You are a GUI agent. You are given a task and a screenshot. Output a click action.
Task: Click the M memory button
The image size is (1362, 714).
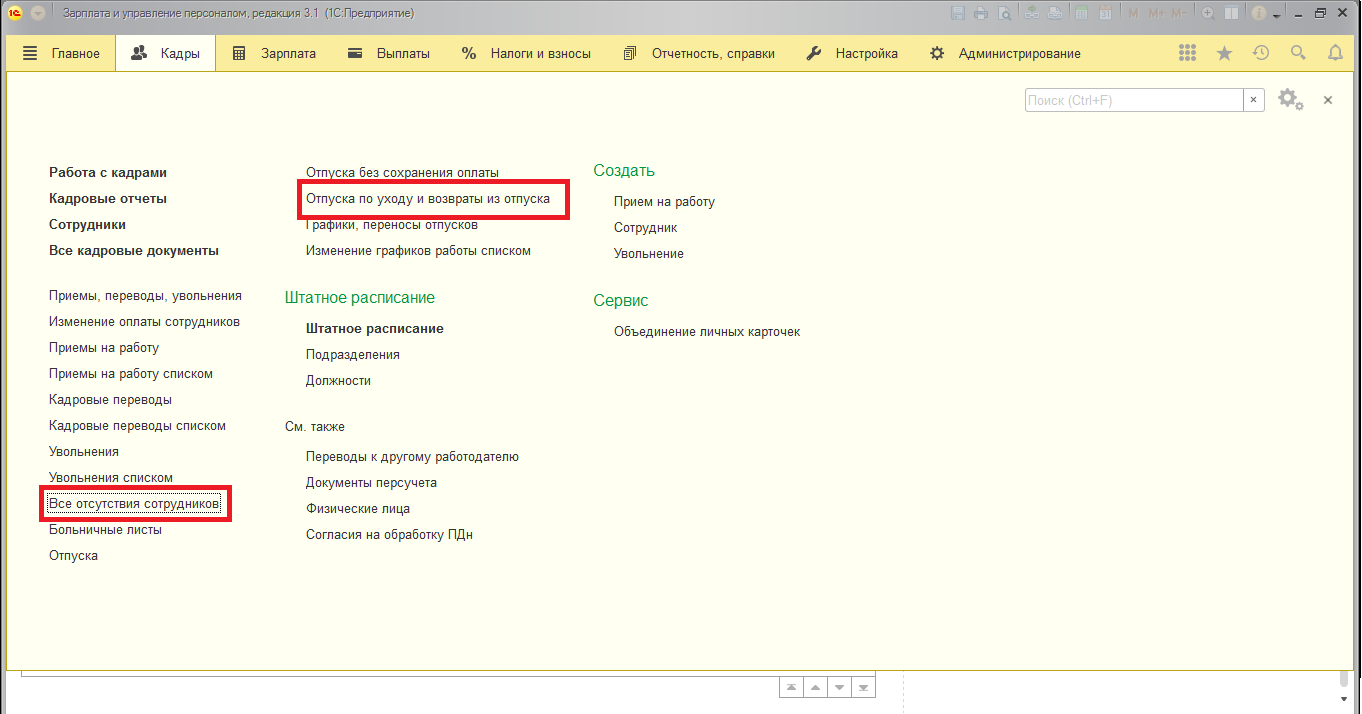coord(1133,13)
